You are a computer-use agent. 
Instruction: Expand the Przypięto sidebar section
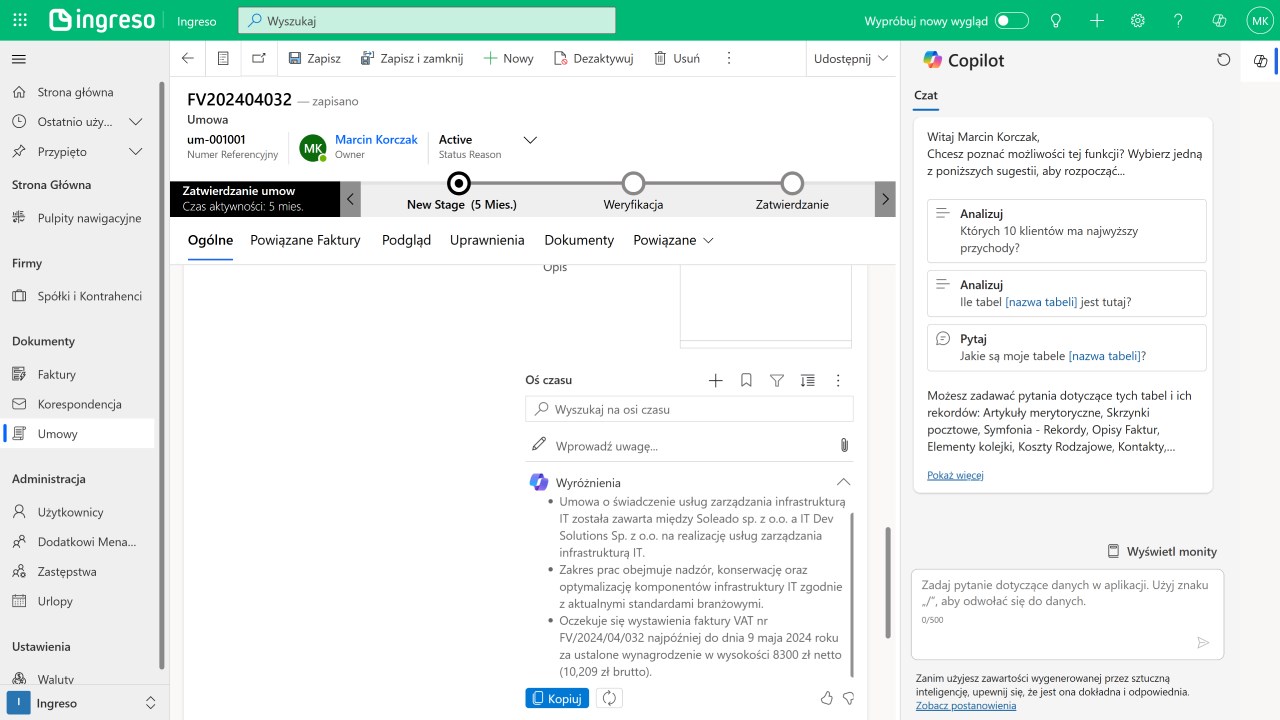[136, 152]
